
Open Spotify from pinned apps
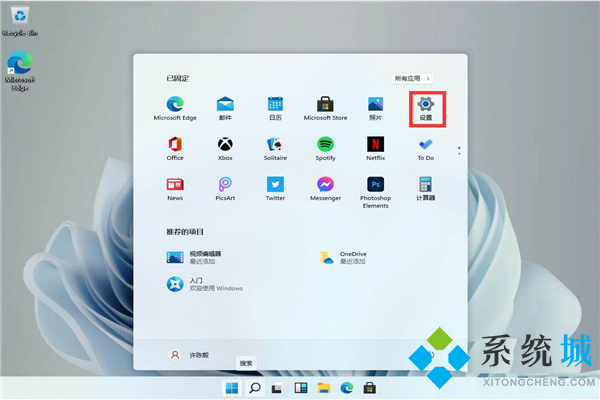[x=325, y=149]
